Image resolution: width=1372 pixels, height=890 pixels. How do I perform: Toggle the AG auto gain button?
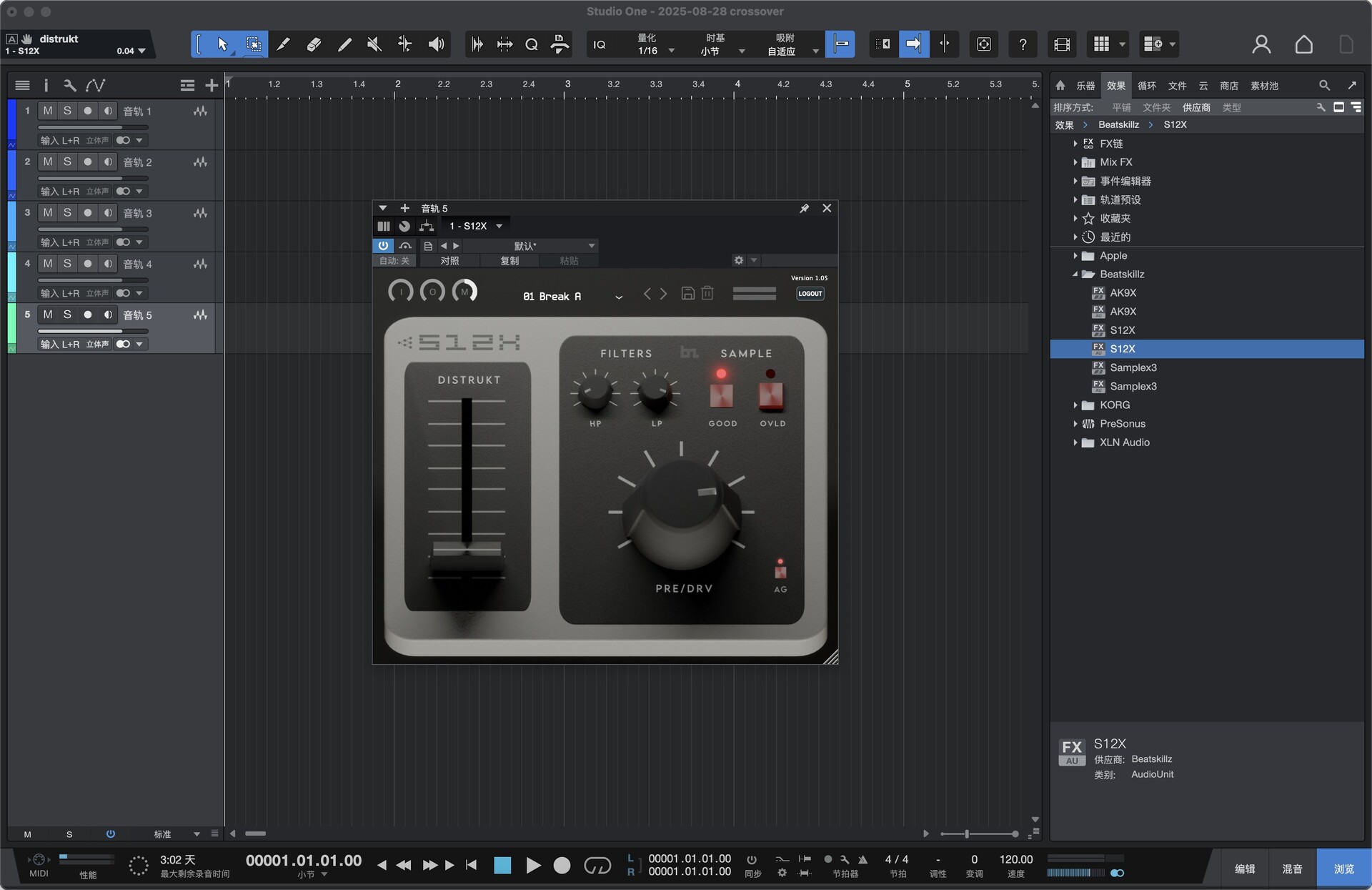[x=780, y=572]
